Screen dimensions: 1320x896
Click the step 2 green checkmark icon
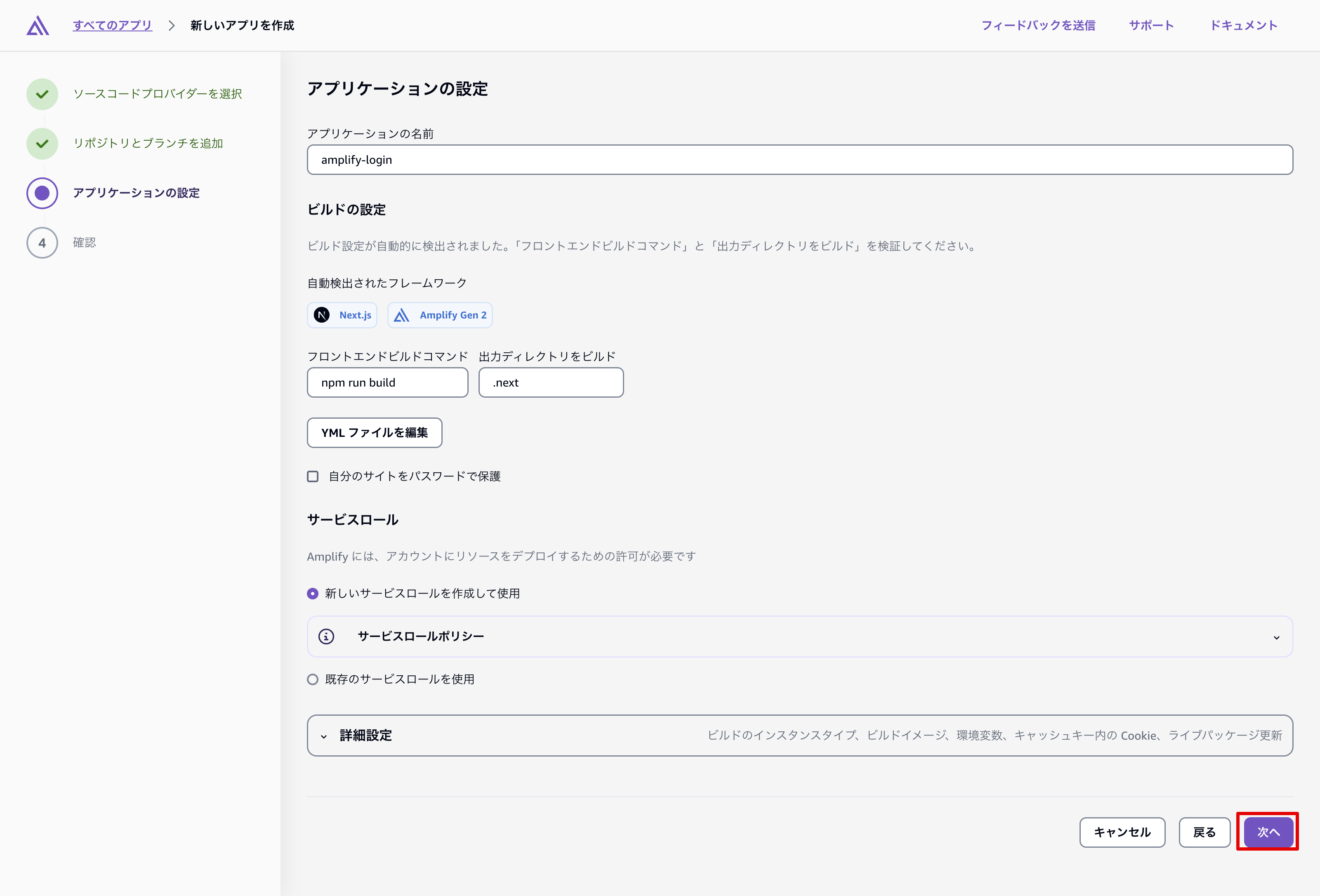[x=42, y=144]
